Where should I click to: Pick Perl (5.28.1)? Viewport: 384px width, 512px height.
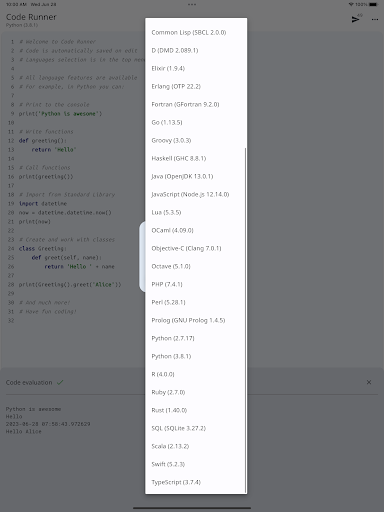pos(196,302)
